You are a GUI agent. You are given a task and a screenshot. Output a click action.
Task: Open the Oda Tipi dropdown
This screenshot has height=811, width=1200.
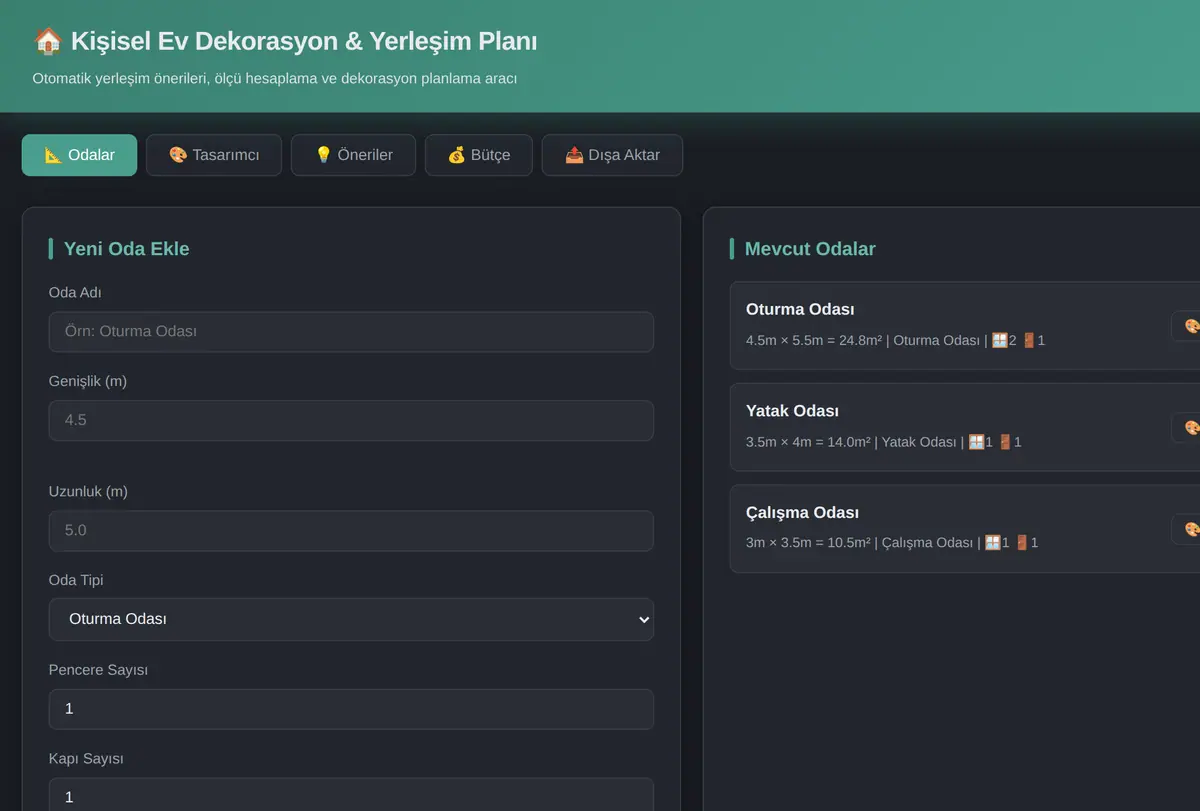tap(351, 619)
